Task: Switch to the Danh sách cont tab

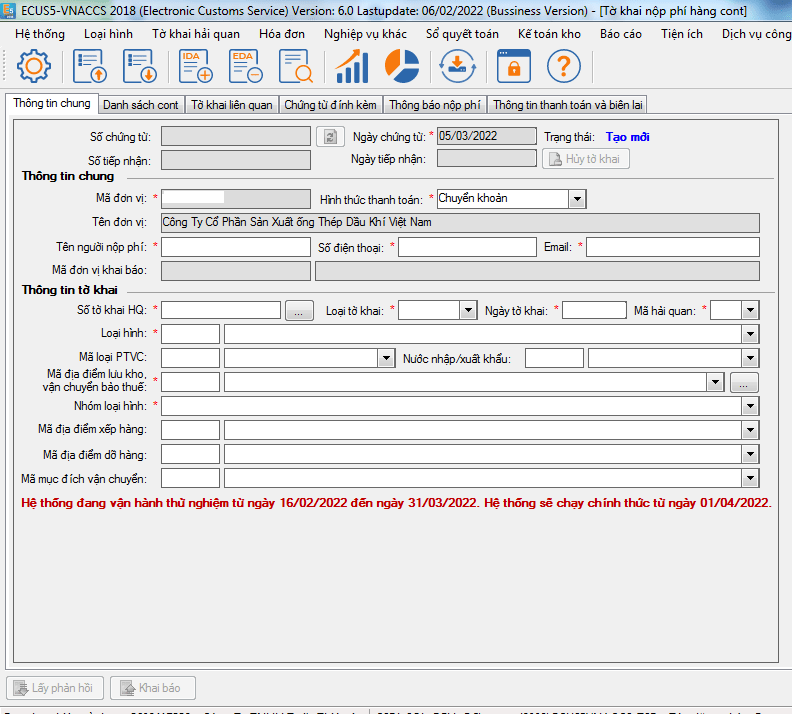Action: coord(141,104)
